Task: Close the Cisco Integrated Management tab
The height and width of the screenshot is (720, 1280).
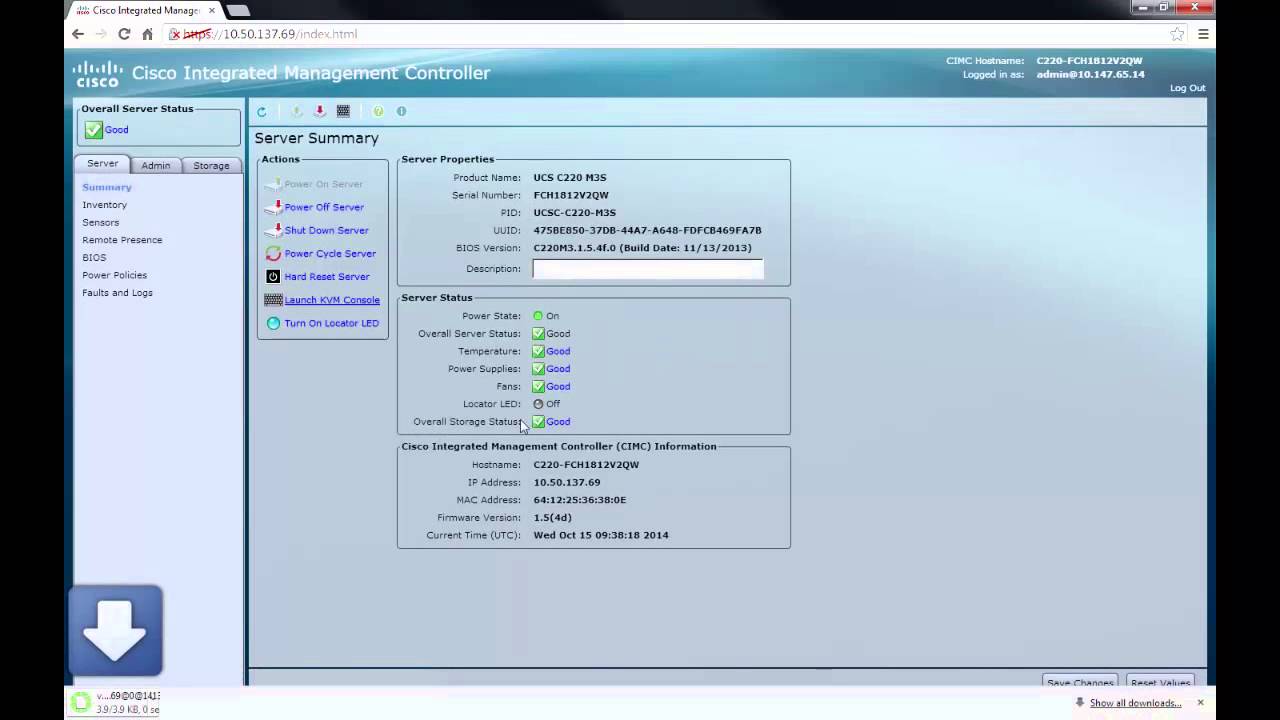Action: coord(212,10)
